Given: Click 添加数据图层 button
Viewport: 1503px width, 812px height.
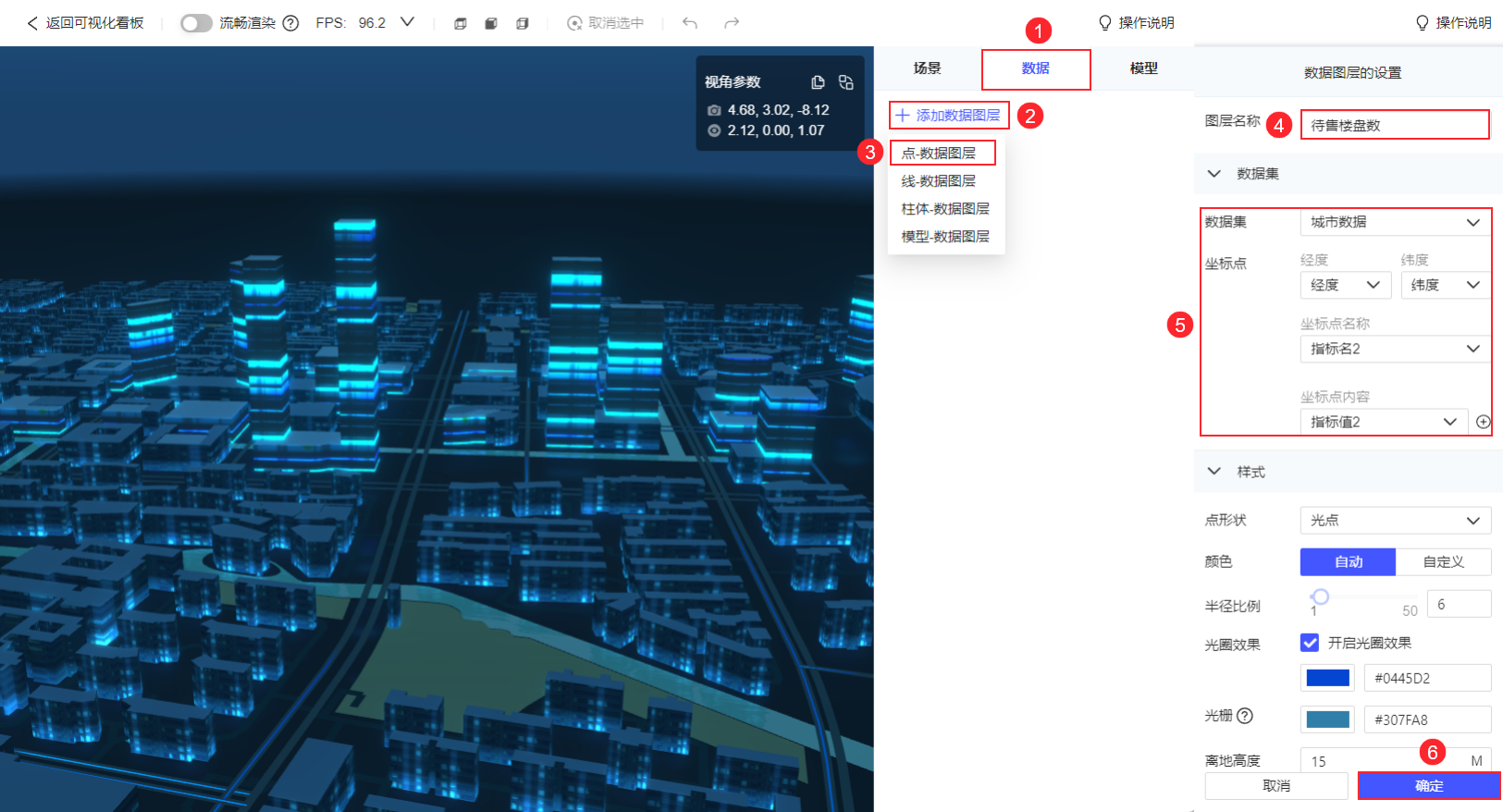Looking at the screenshot, I should pyautogui.click(x=949, y=116).
